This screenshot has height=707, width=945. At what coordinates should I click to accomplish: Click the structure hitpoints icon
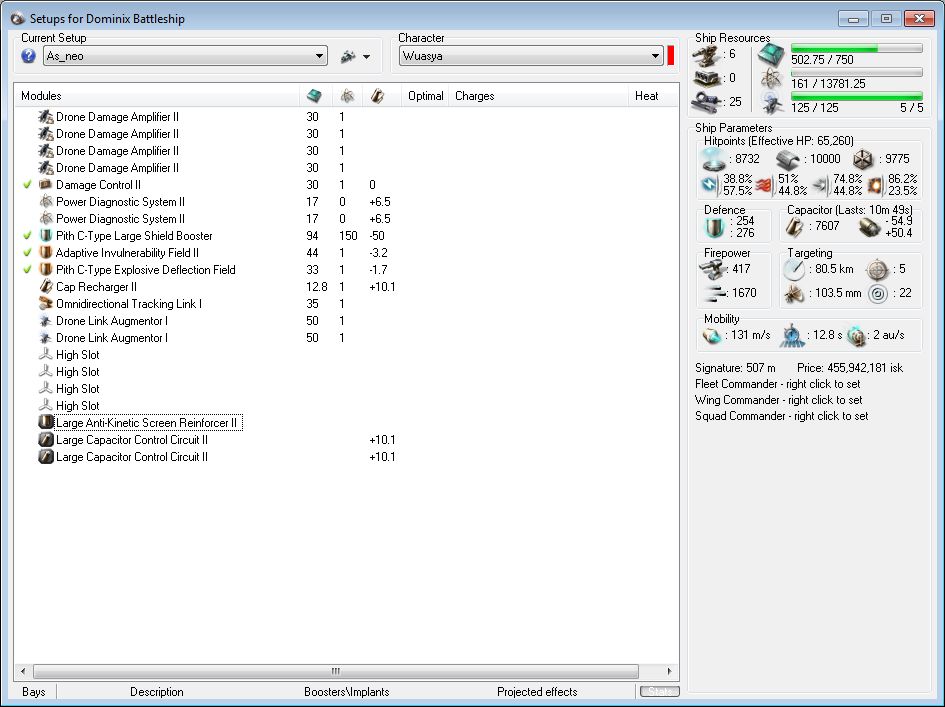(864, 160)
